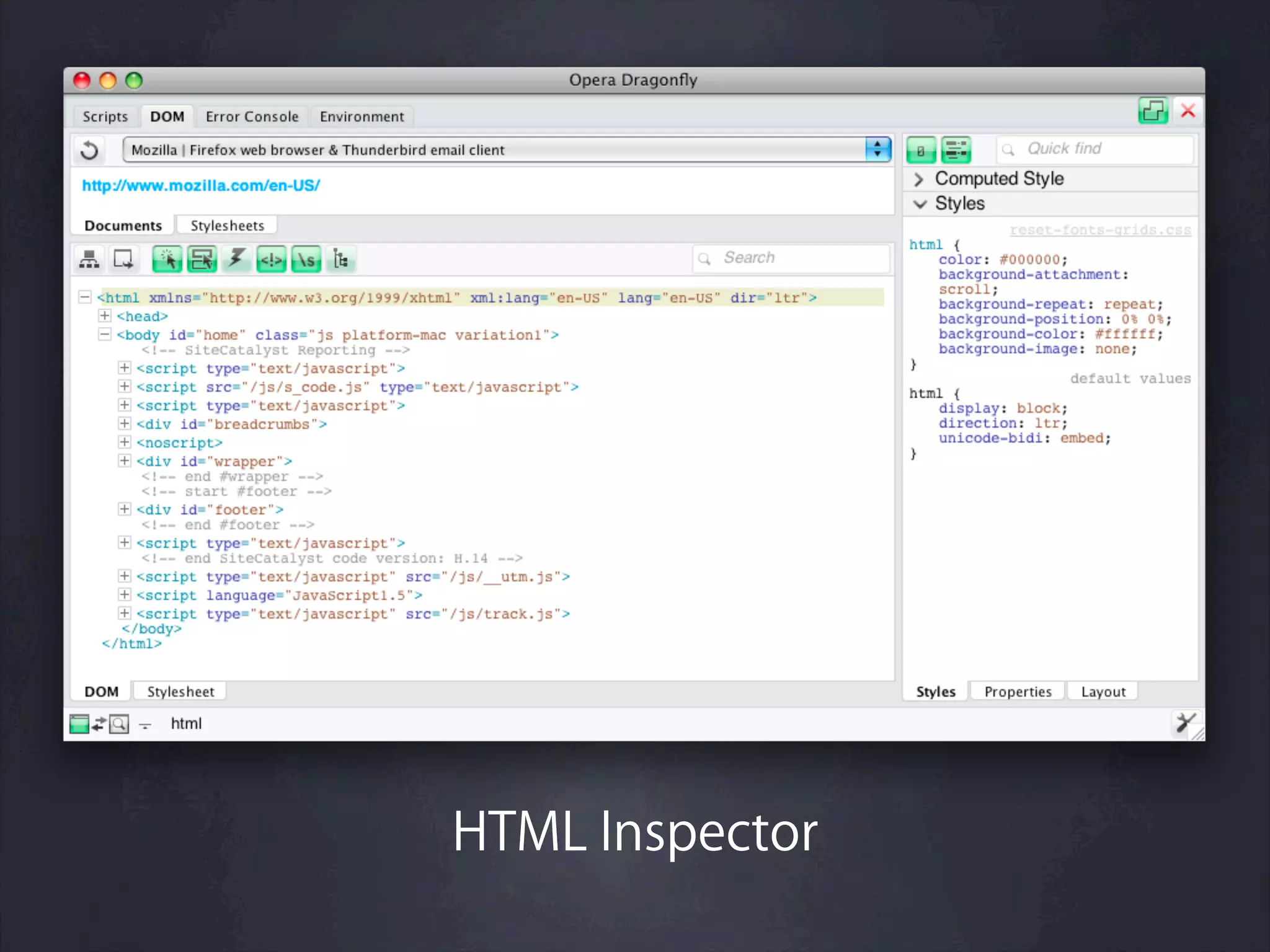Screen dimensions: 1270x952
Task: Close Dragonfly with the red X
Action: [x=1188, y=111]
